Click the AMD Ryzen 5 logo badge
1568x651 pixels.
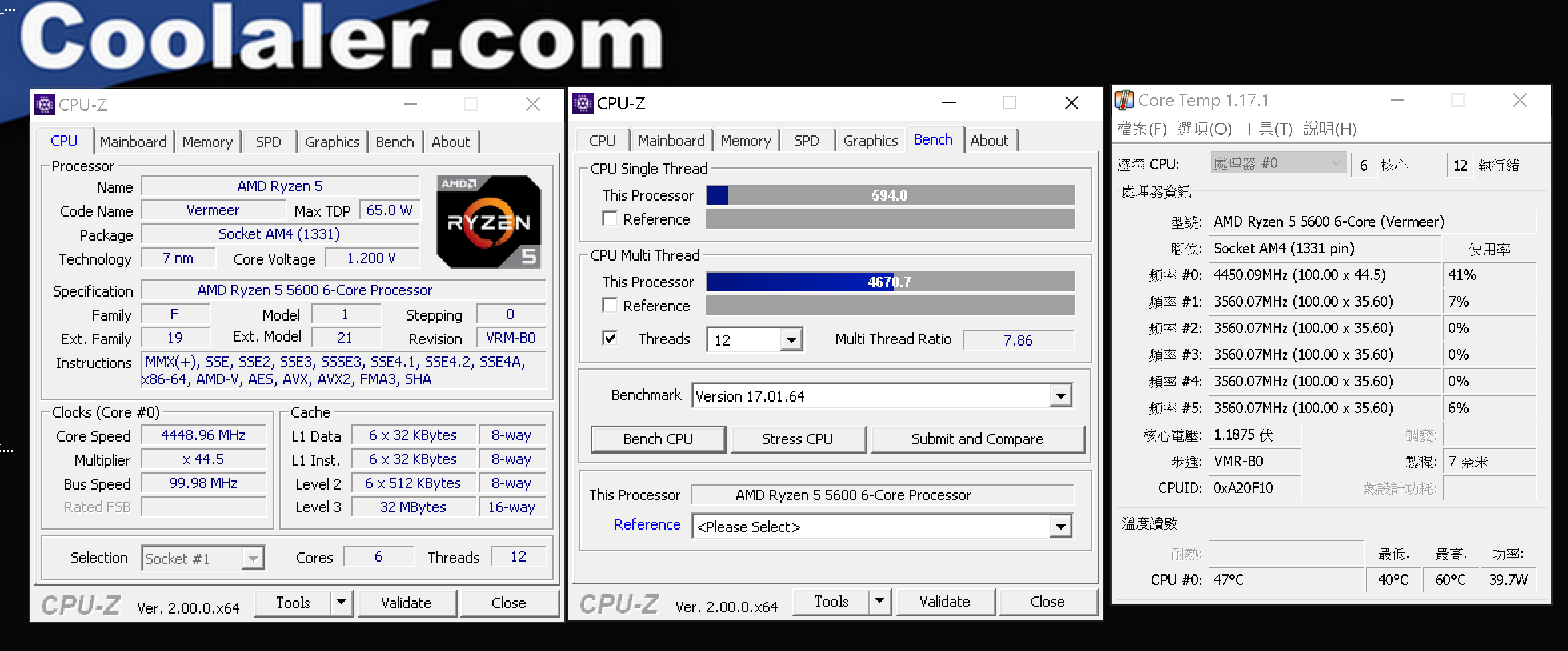tap(488, 221)
